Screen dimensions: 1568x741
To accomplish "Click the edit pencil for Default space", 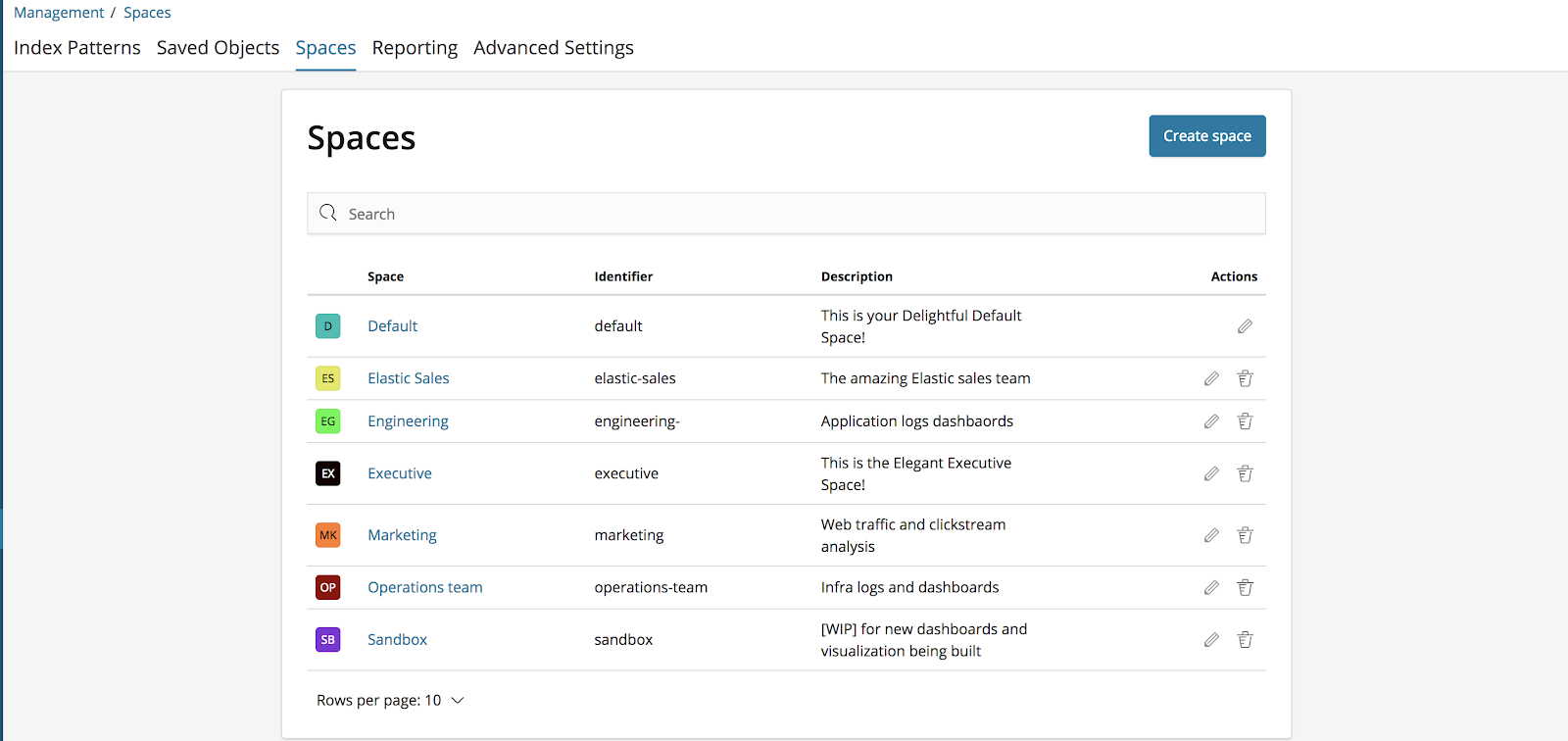I will pyautogui.click(x=1245, y=326).
